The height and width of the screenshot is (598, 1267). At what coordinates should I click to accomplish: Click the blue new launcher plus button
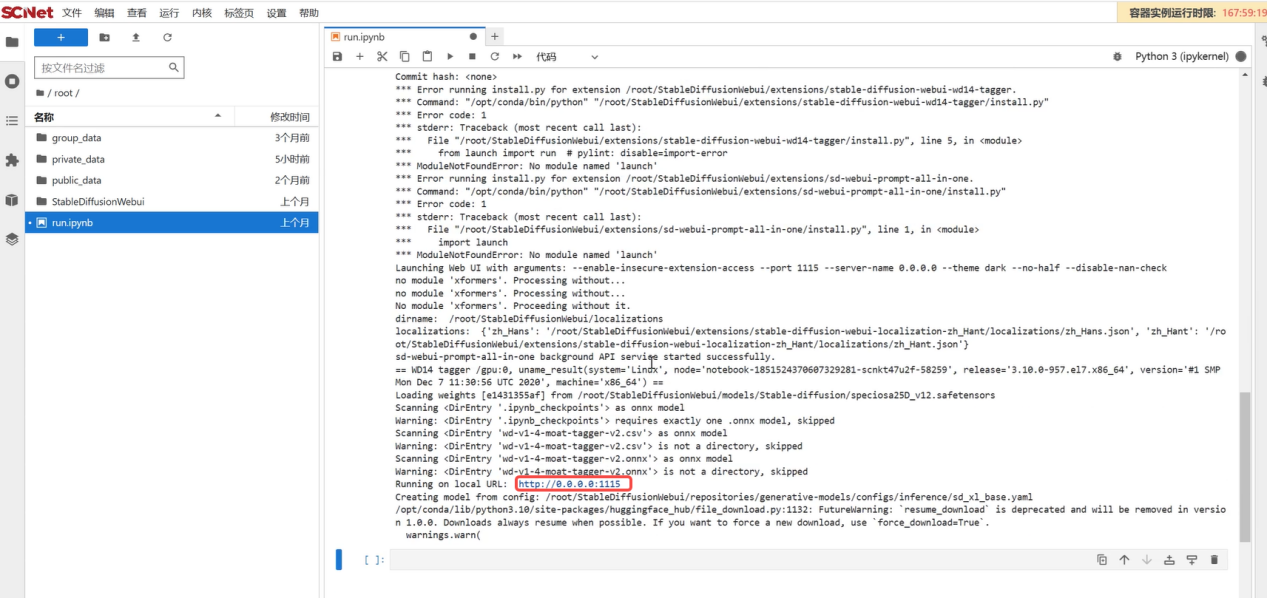tap(61, 37)
